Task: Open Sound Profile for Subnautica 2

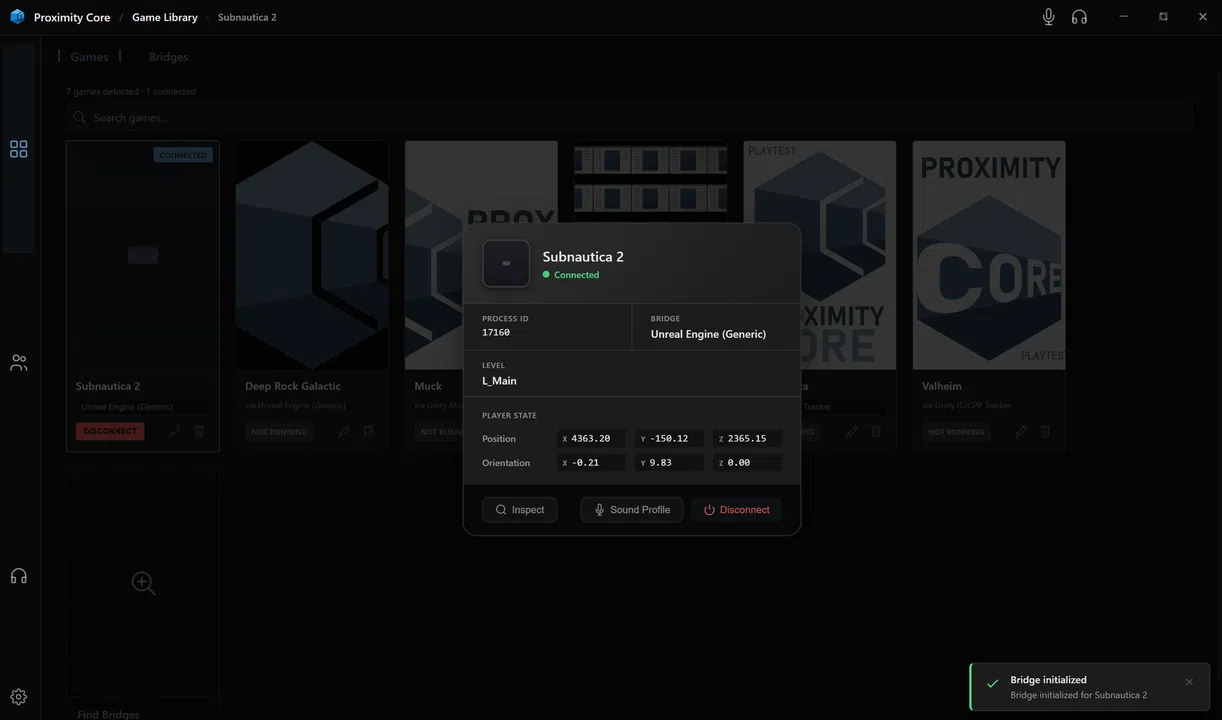Action: coord(632,510)
